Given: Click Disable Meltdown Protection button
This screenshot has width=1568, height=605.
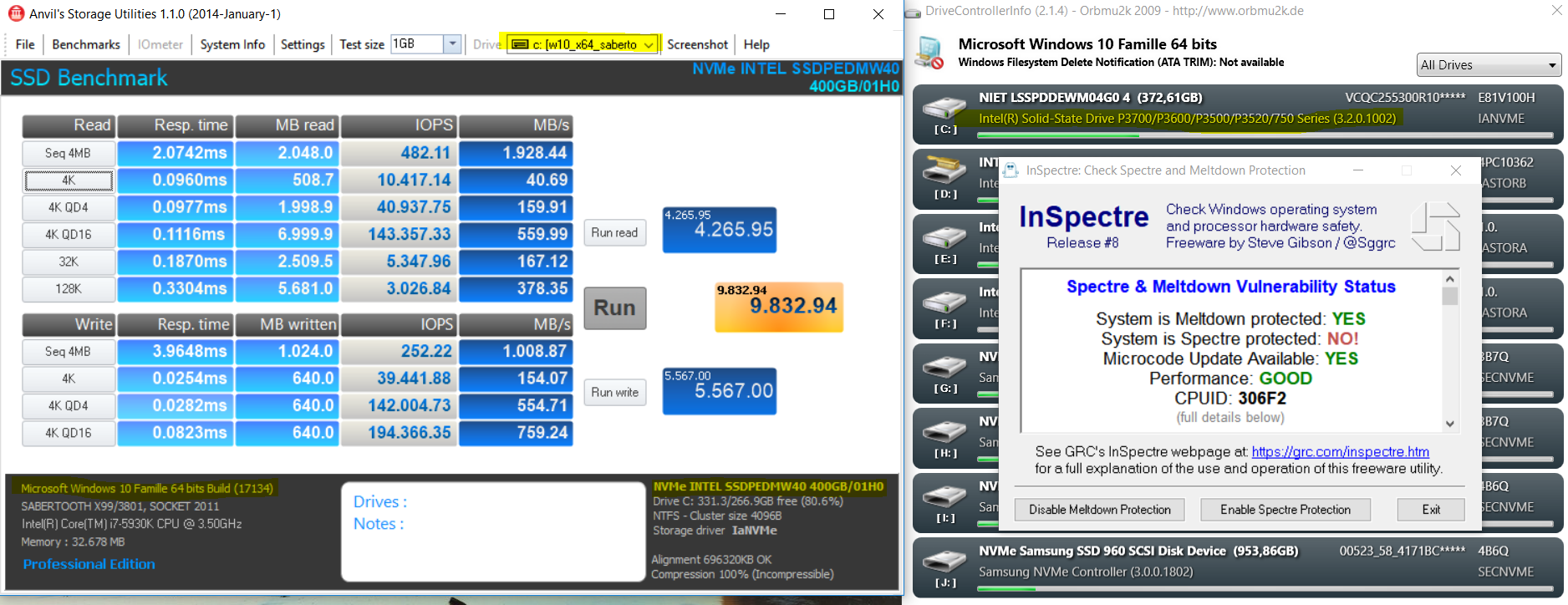Looking at the screenshot, I should [1100, 509].
